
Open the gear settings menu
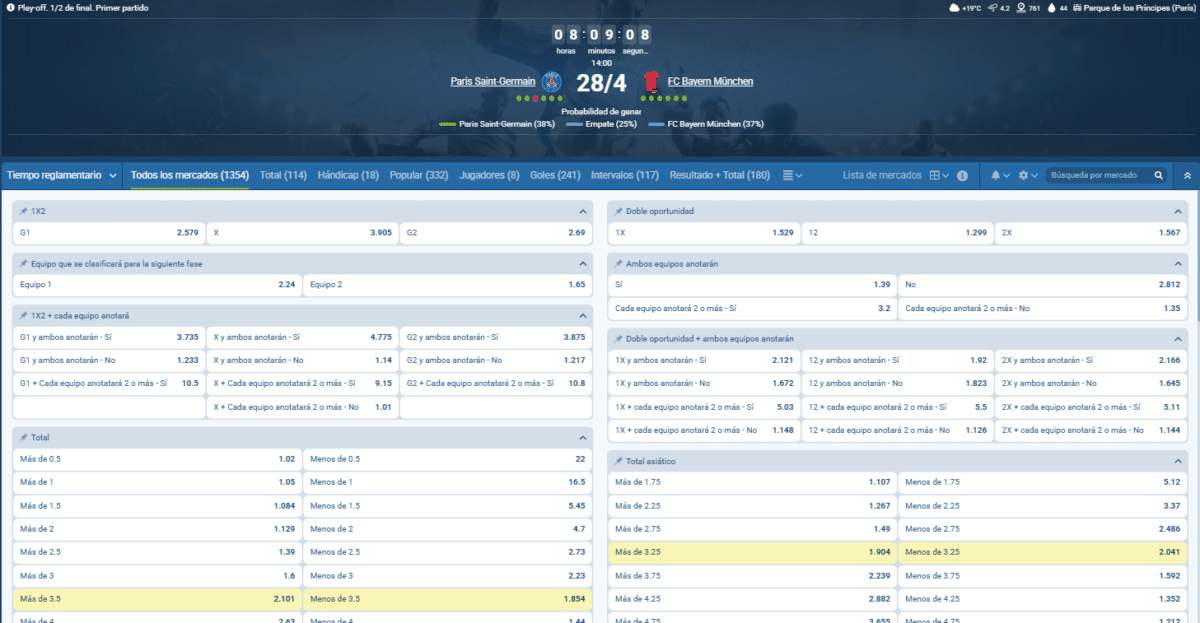point(1027,175)
